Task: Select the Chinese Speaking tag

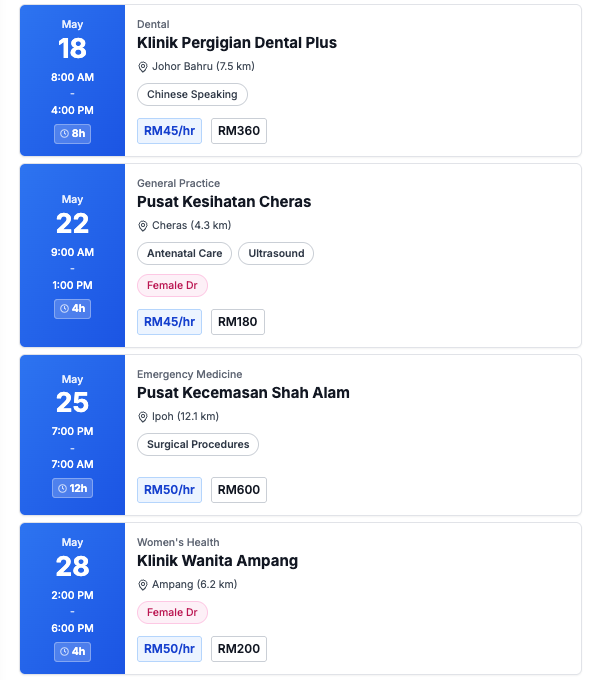Action: (x=192, y=95)
